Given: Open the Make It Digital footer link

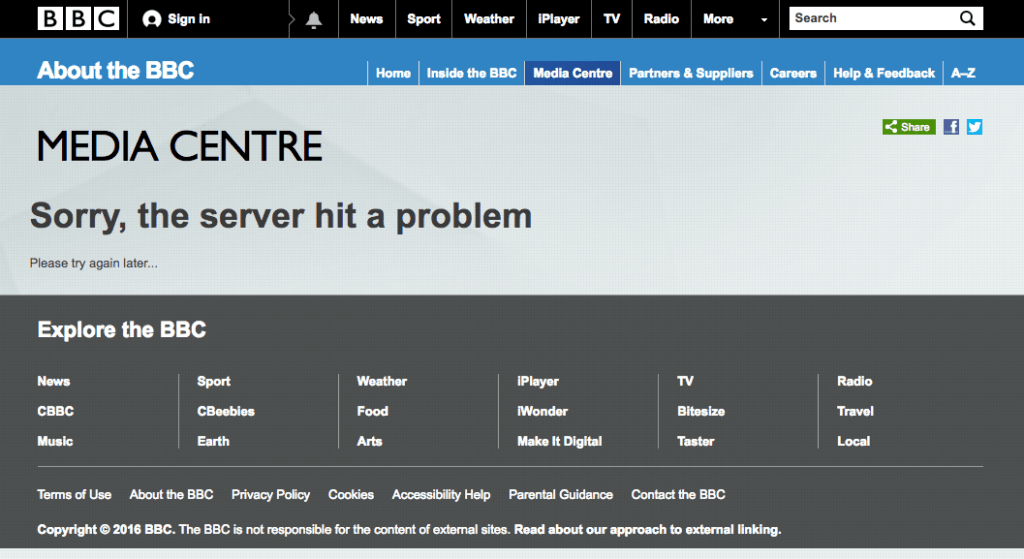Looking at the screenshot, I should [559, 441].
